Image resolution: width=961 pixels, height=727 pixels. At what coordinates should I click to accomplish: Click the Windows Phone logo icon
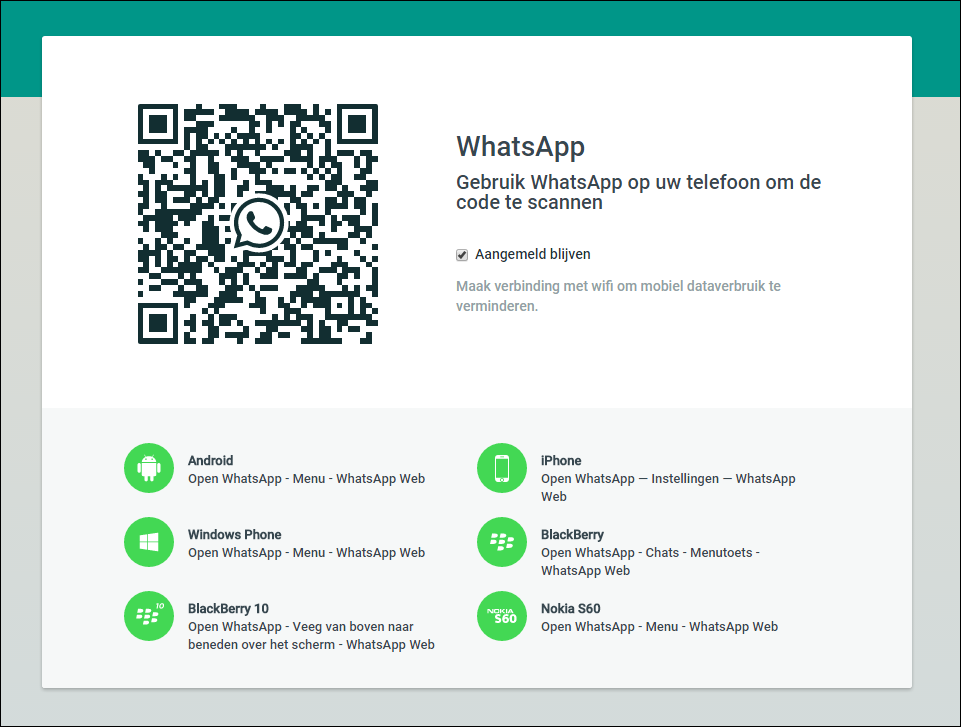149,542
